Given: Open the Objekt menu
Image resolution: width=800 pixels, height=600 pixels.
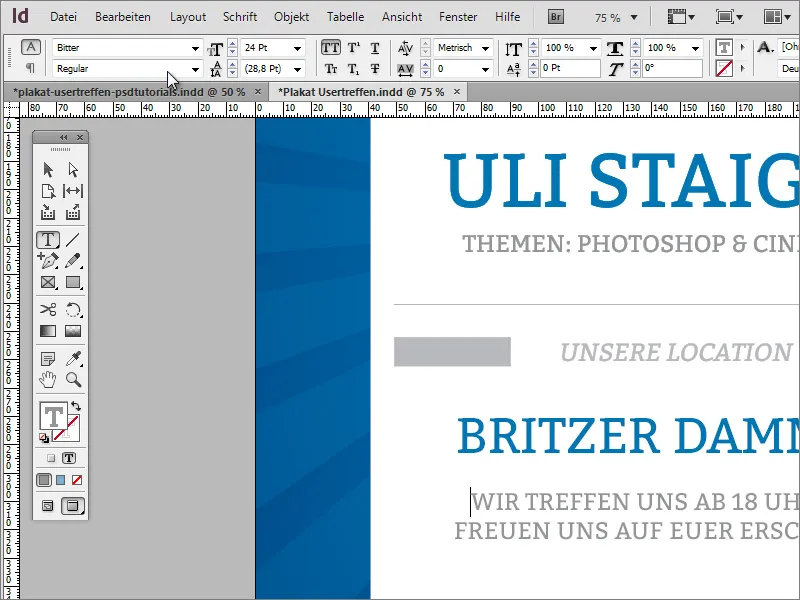Looking at the screenshot, I should pos(291,17).
